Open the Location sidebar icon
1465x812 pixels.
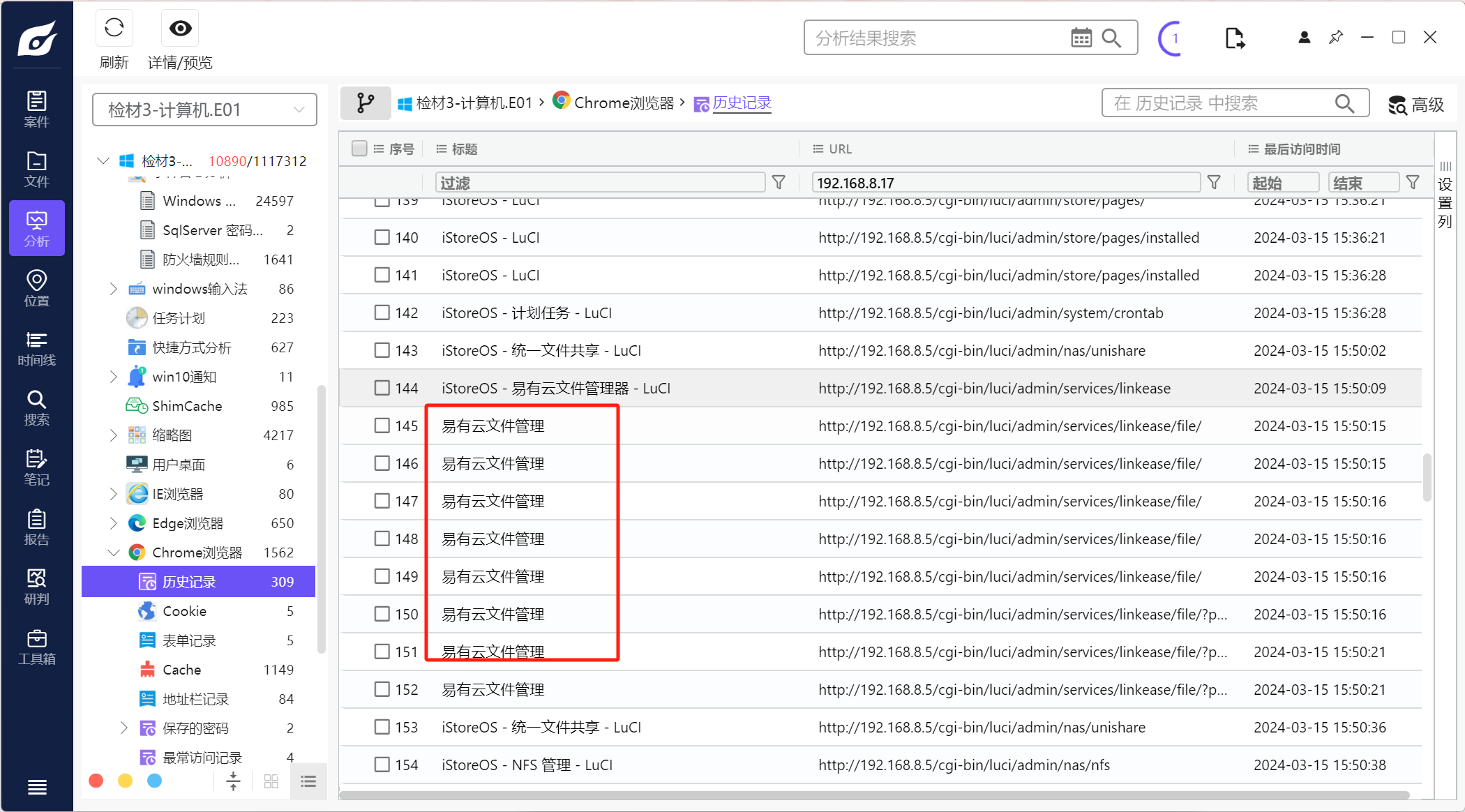36,288
